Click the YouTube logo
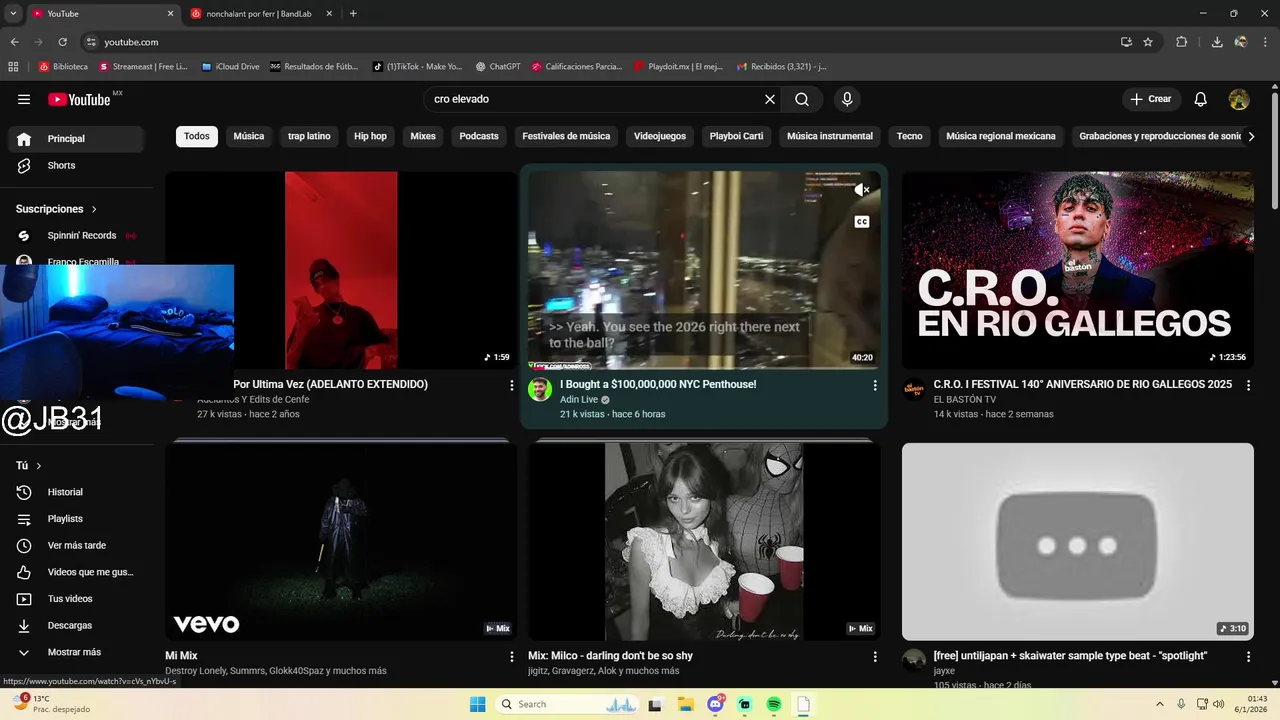Viewport: 1280px width, 720px height. click(79, 99)
